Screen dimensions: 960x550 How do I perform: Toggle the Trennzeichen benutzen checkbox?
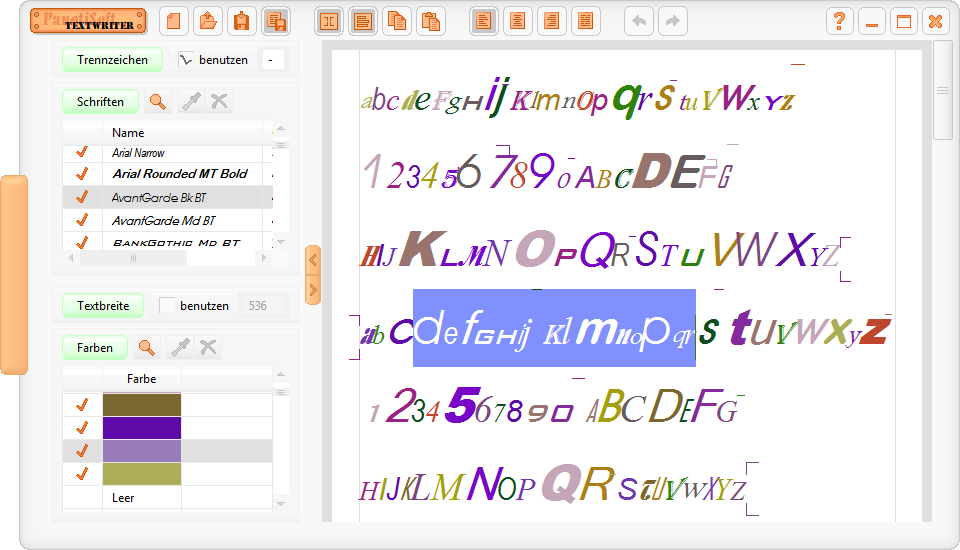[x=185, y=60]
